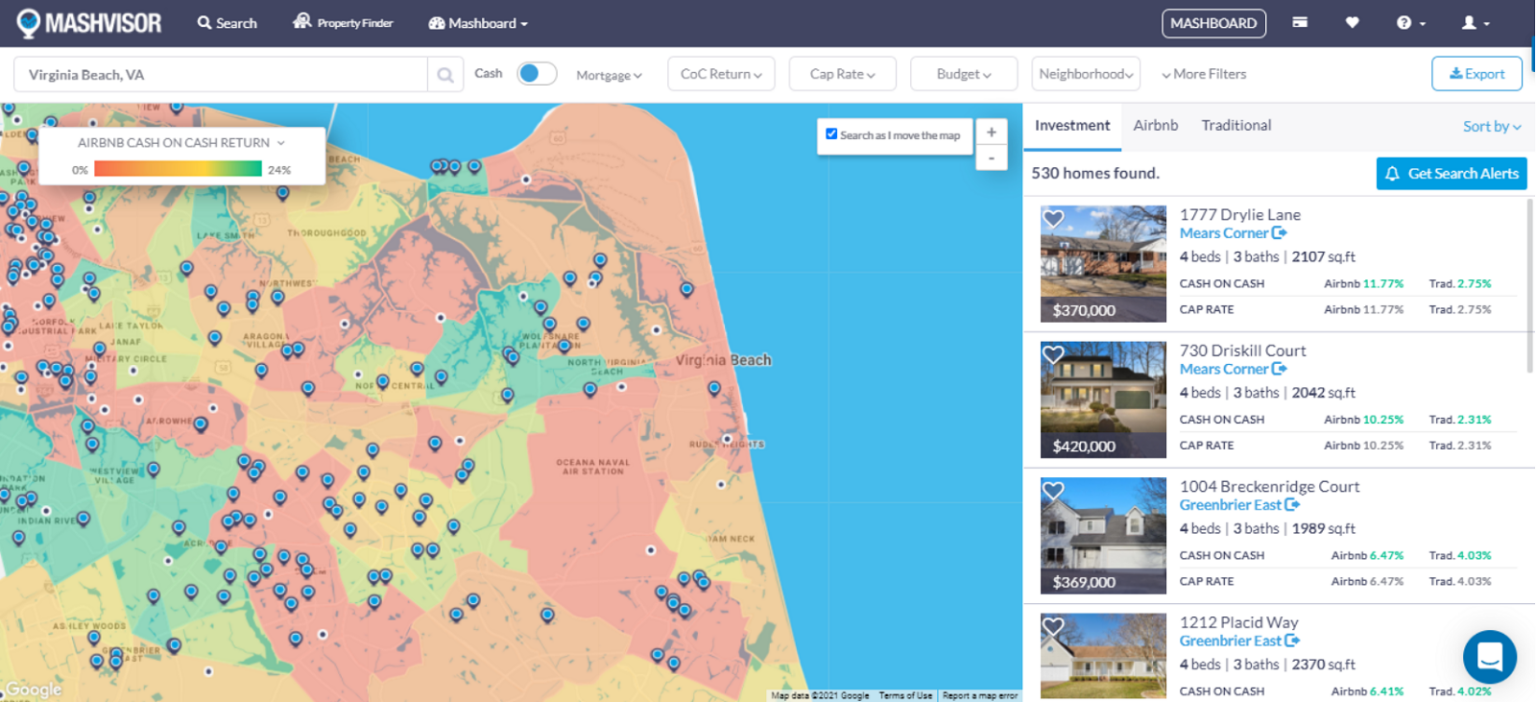Zoom in on the map
Viewport: 1536px width, 702px height.
click(x=991, y=133)
